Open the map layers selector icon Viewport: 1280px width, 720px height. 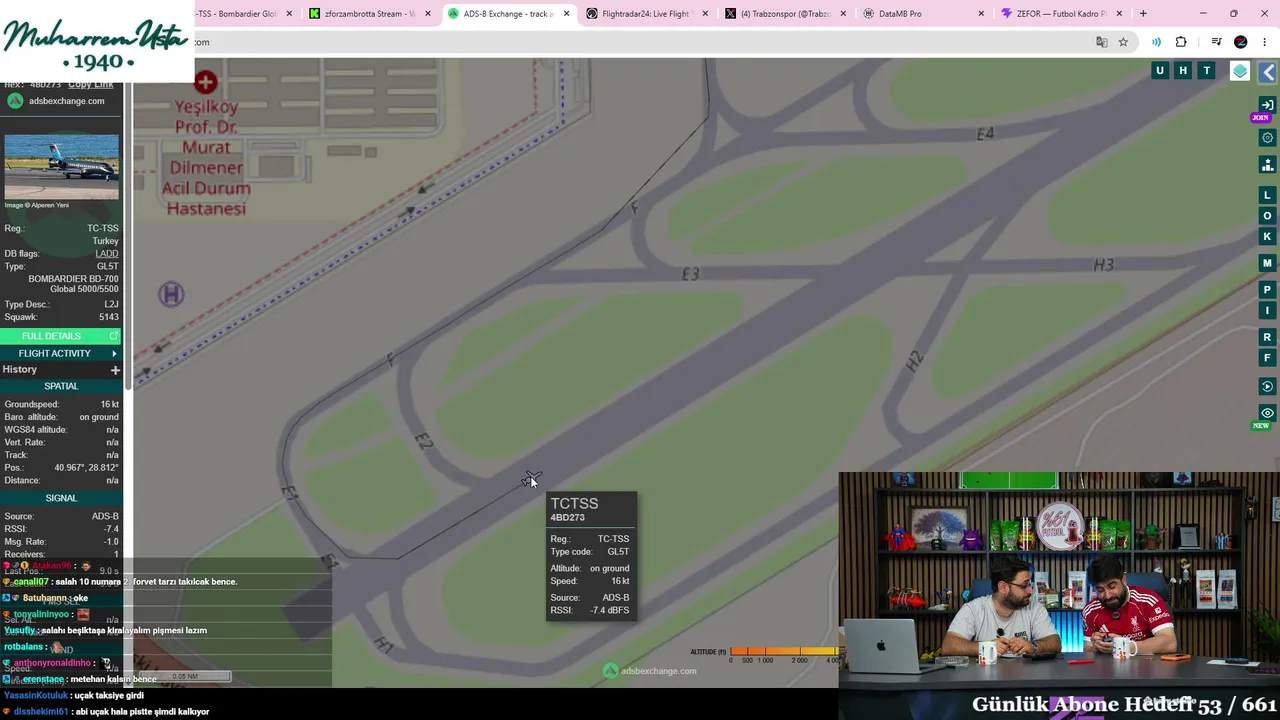1240,71
